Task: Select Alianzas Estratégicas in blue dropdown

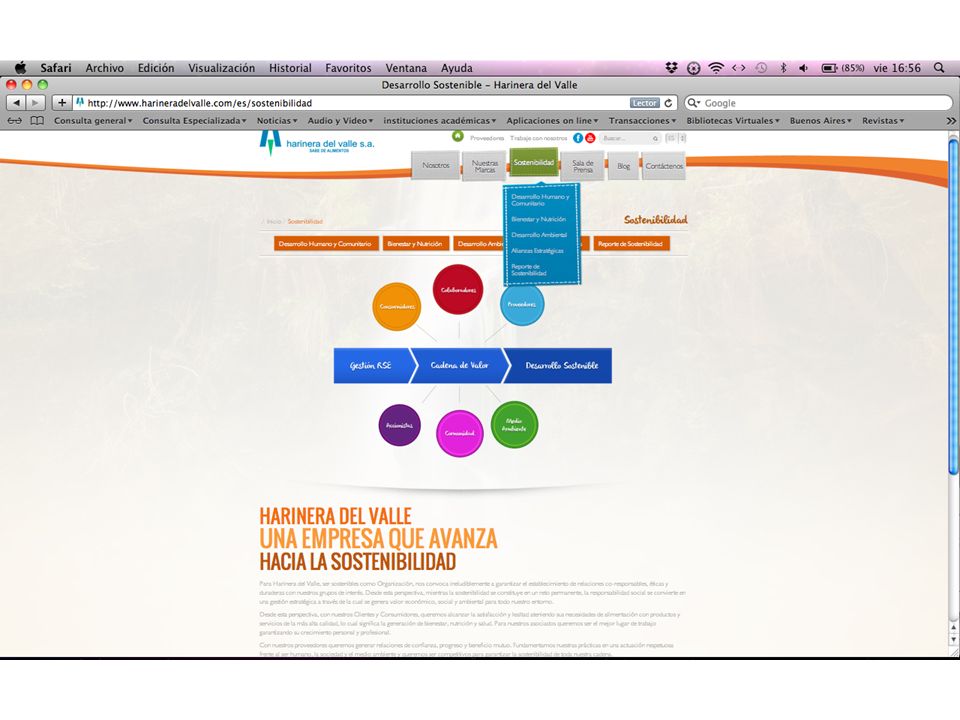Action: (x=537, y=251)
